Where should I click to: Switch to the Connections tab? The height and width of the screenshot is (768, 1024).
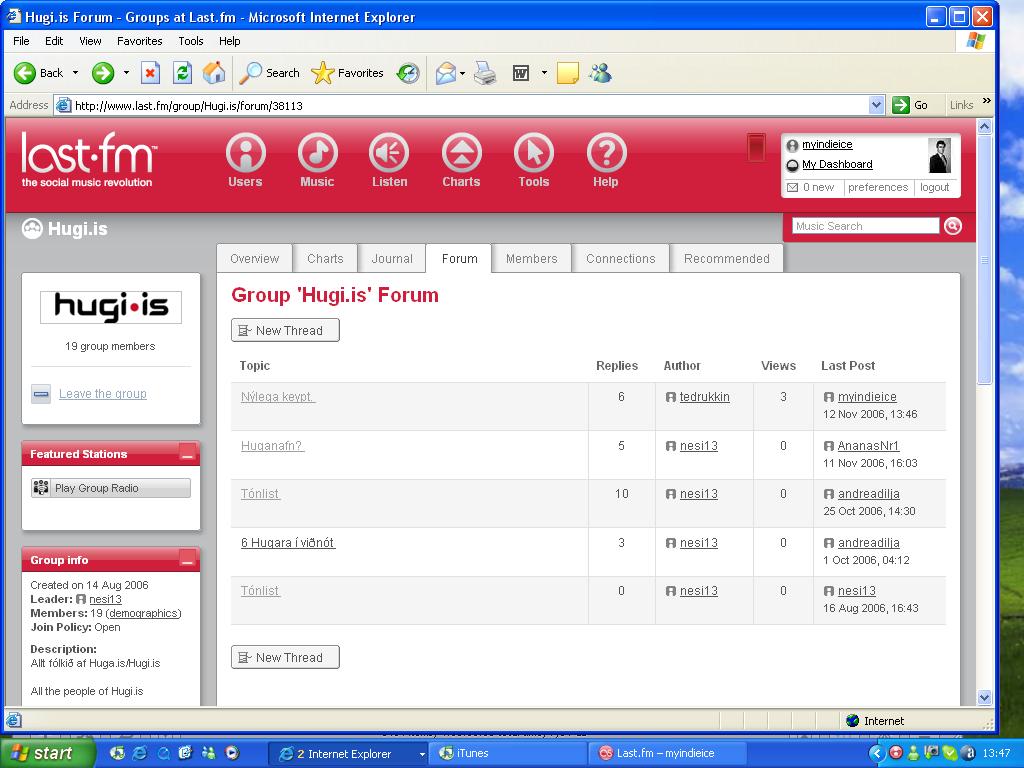(x=620, y=259)
